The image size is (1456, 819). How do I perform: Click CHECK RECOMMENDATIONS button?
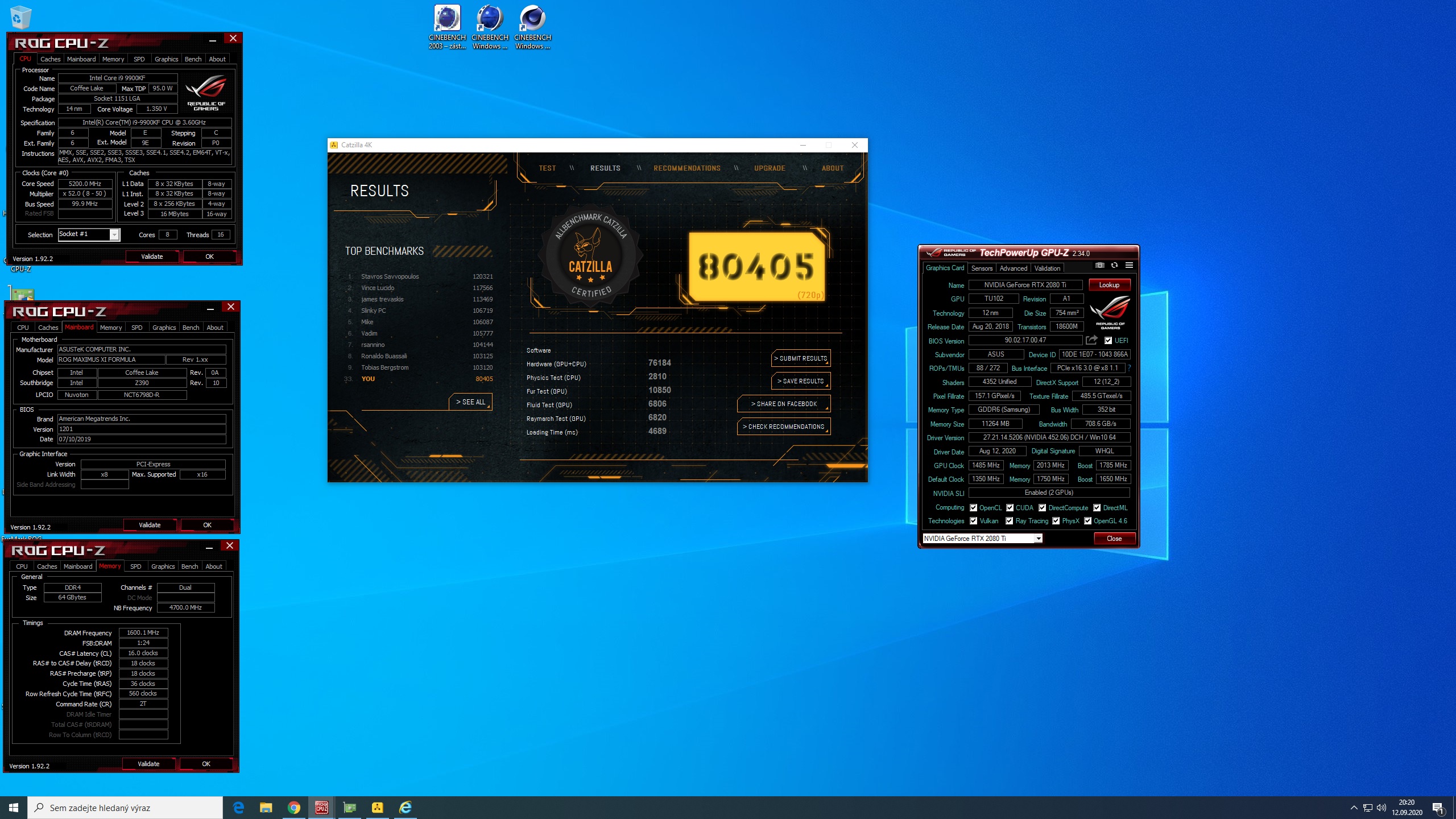(x=784, y=427)
